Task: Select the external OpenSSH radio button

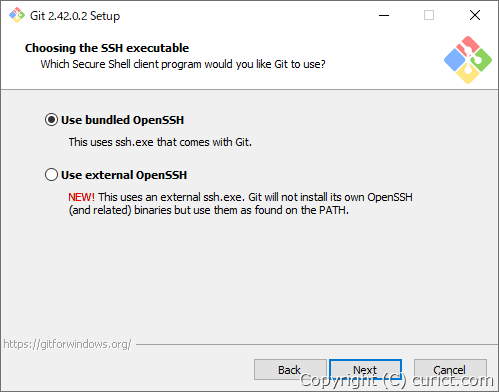Action: pos(51,175)
